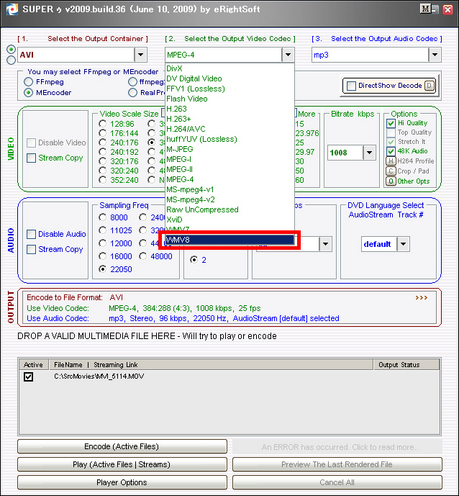Select the FFmpeg encoder radio button
Screen dimensions: 459x496
[x=29, y=82]
